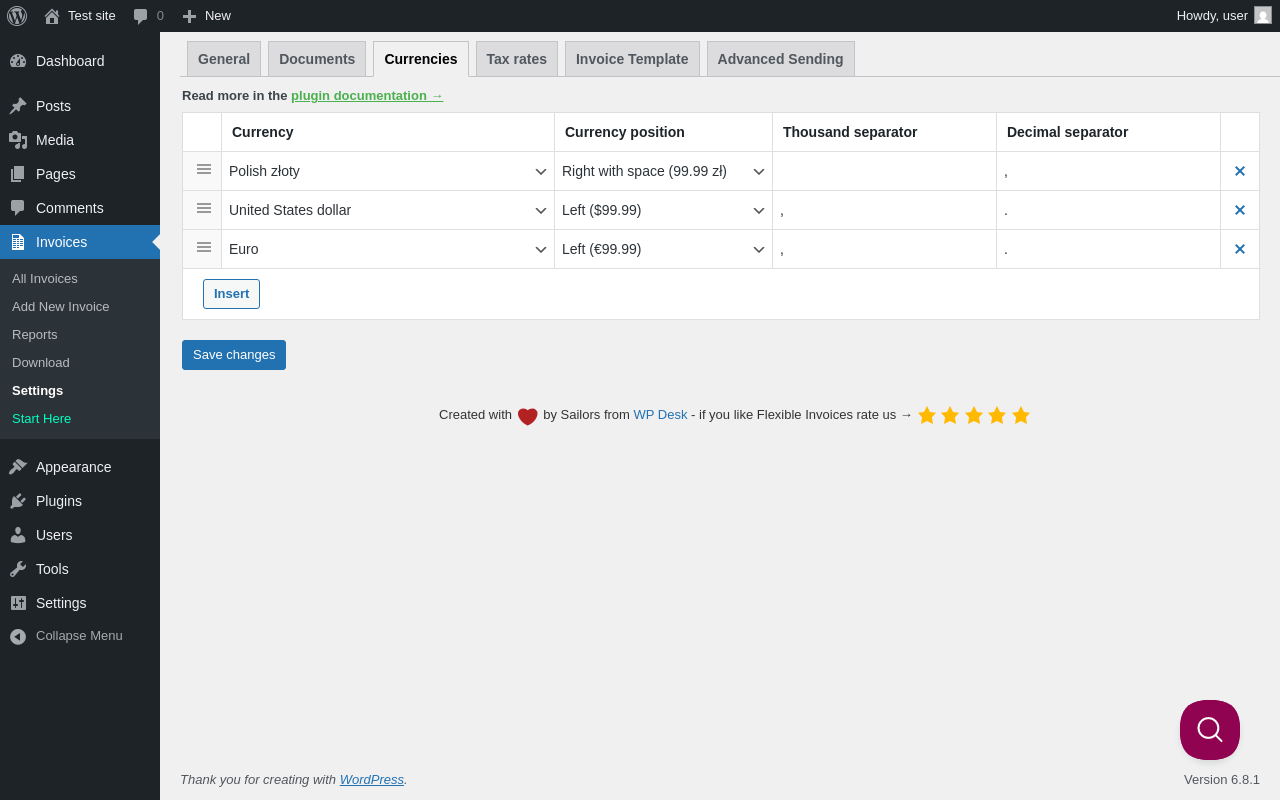1280x800 pixels.
Task: Grab the Polish złoty row drag handle
Action: click(204, 169)
